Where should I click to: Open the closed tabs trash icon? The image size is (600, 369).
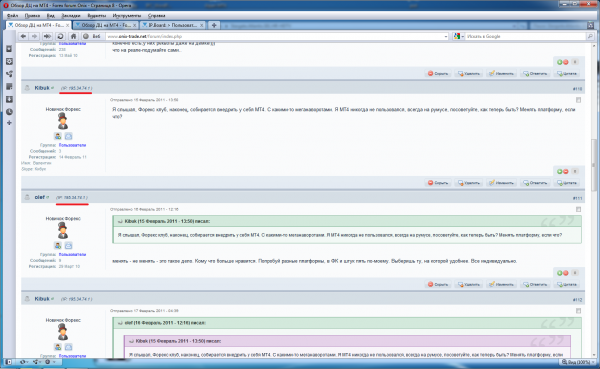point(591,25)
